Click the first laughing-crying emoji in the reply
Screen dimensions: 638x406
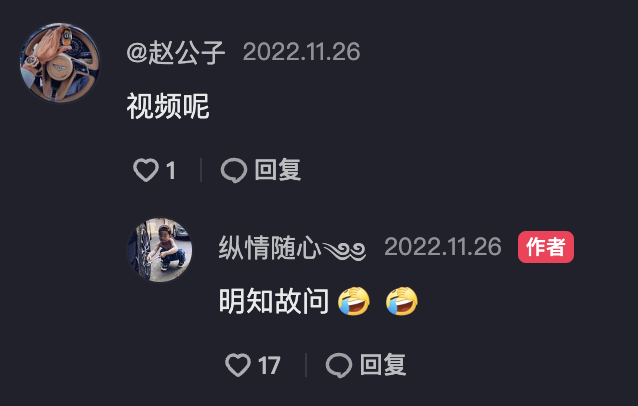tap(354, 301)
